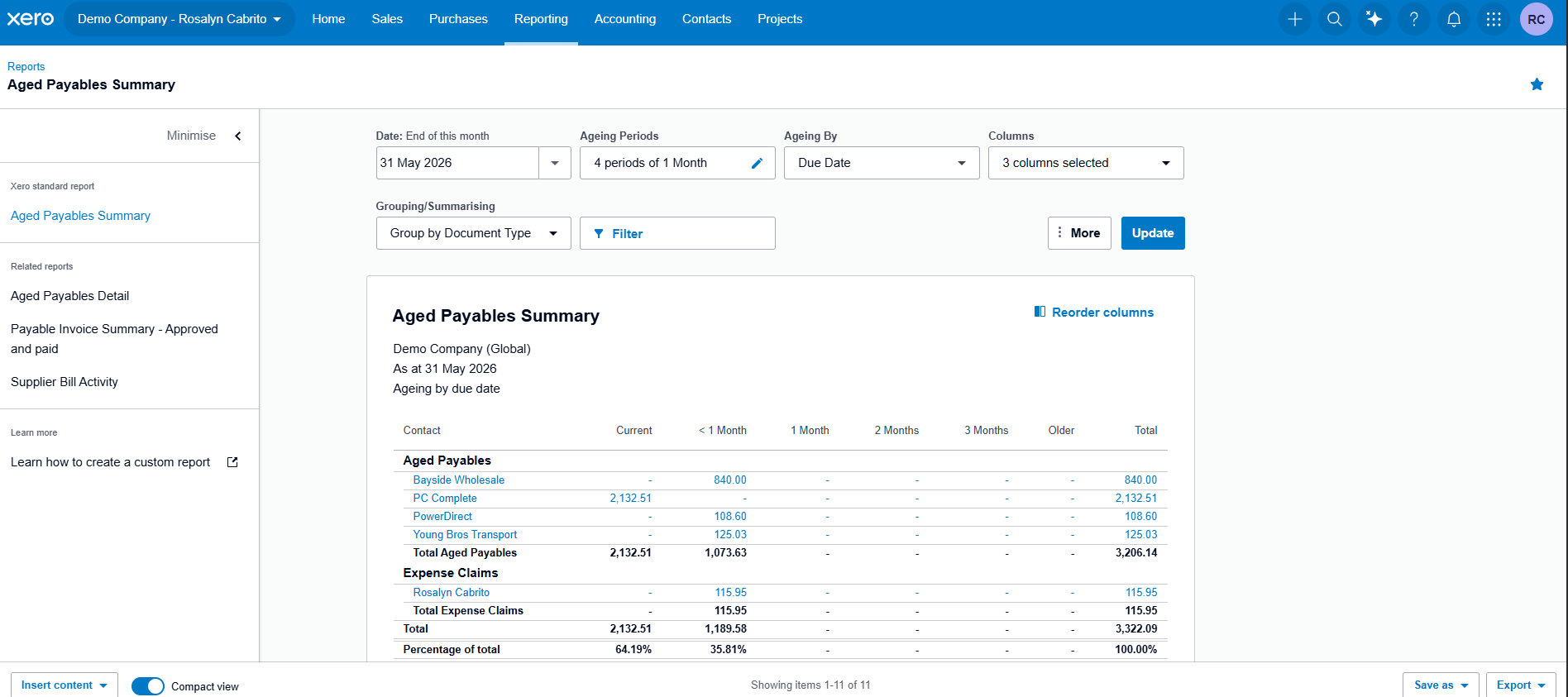The height and width of the screenshot is (697, 1568).
Task: Toggle the favourite star for this report
Action: (x=1537, y=84)
